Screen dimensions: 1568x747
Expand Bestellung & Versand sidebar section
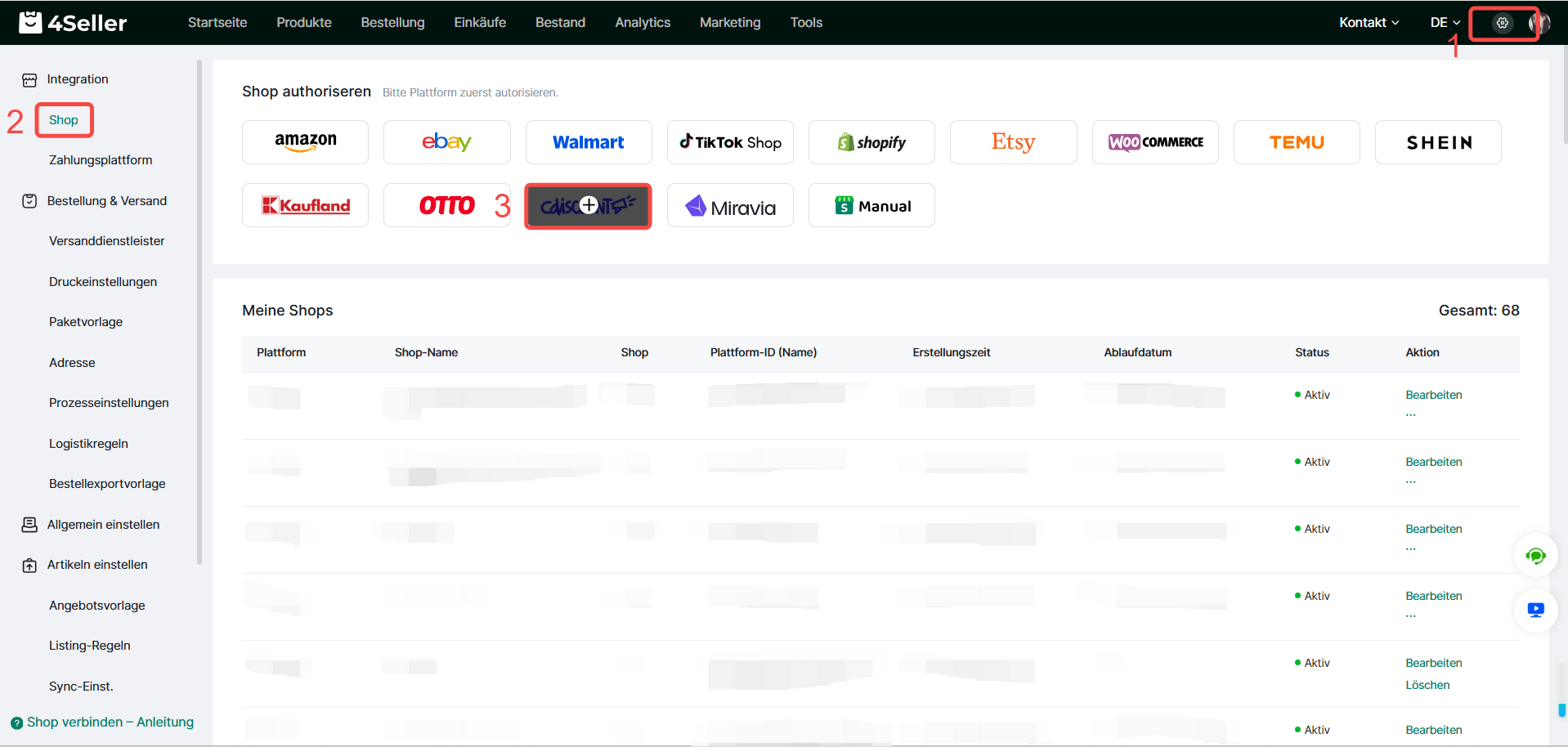tap(106, 201)
